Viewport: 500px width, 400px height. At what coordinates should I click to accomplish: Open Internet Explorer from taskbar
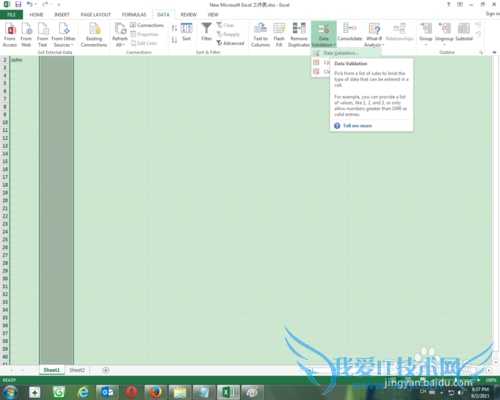(83, 392)
